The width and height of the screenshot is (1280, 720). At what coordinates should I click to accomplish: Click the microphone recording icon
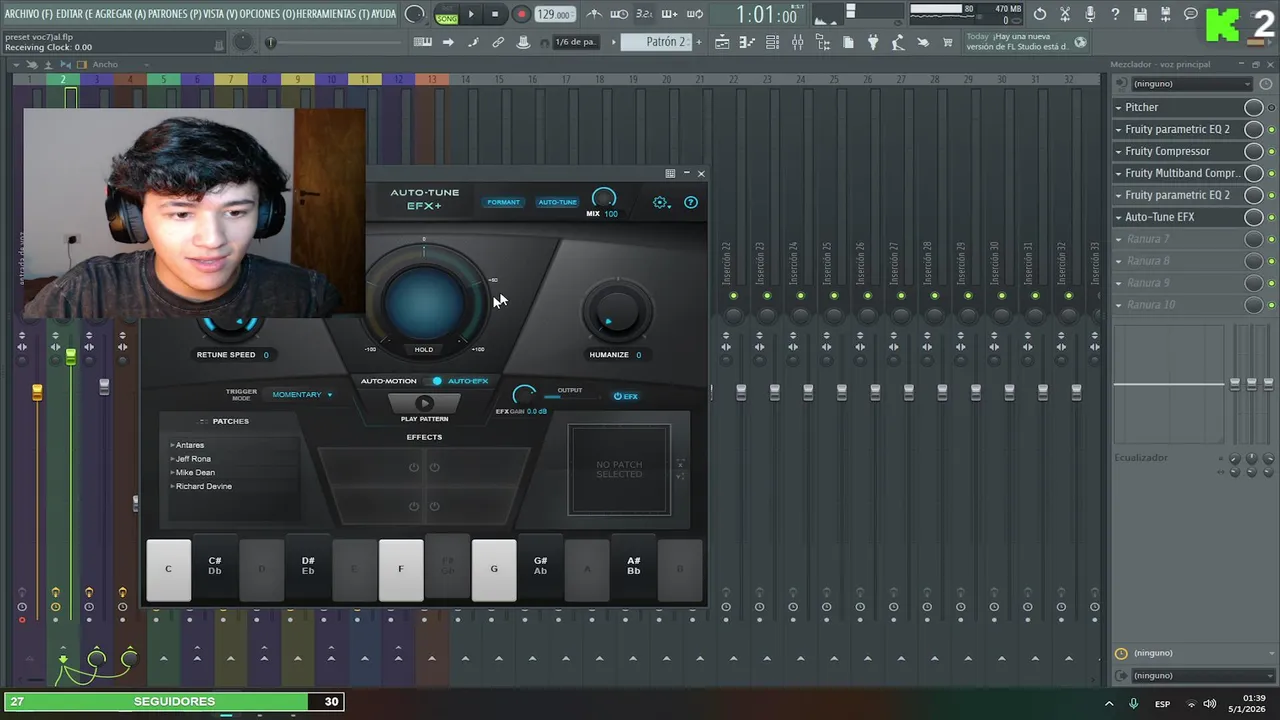(x=1090, y=14)
